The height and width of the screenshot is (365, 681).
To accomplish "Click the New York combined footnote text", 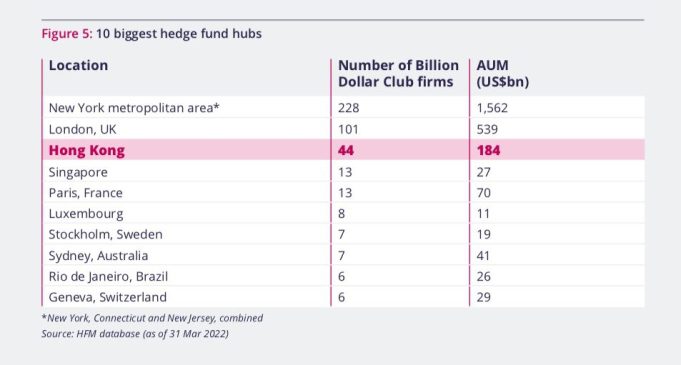I will coord(152,318).
